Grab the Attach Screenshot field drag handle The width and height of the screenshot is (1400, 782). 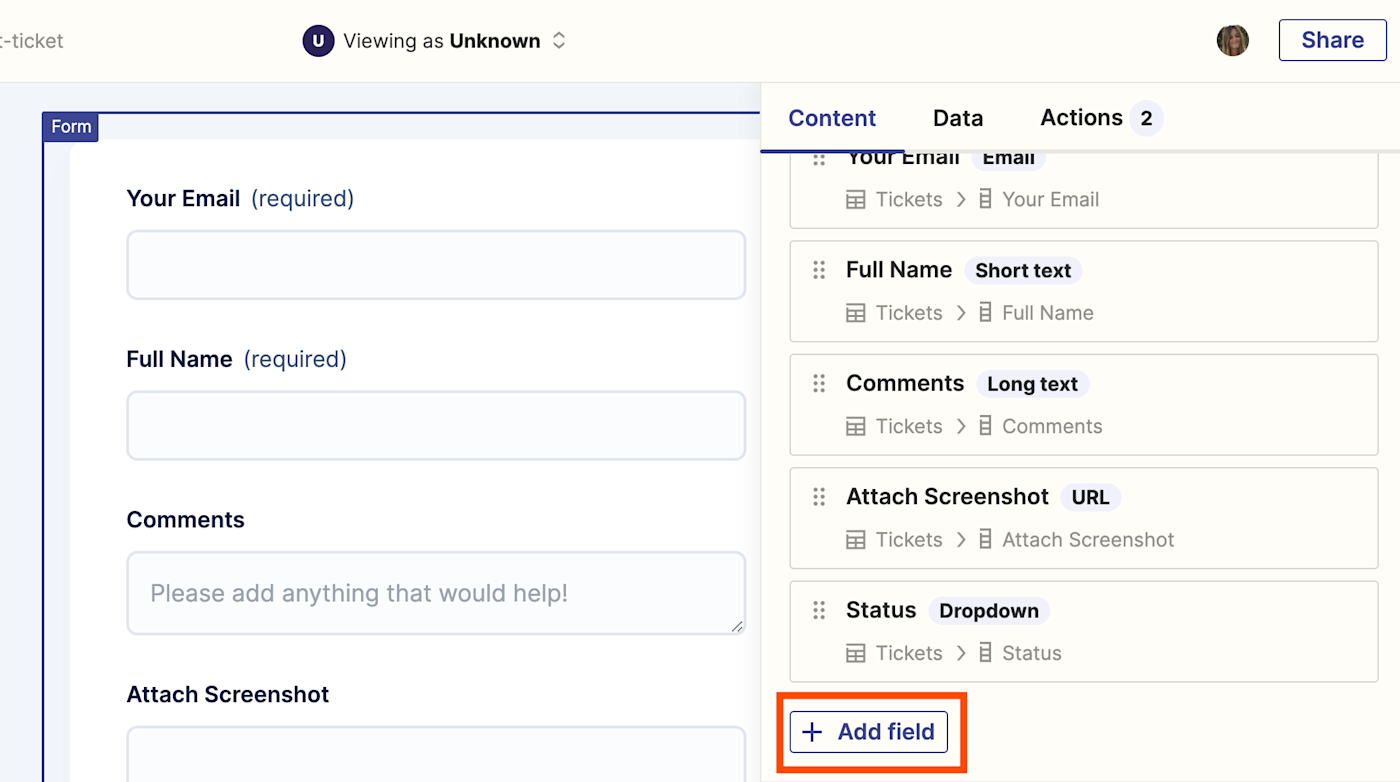click(x=819, y=497)
